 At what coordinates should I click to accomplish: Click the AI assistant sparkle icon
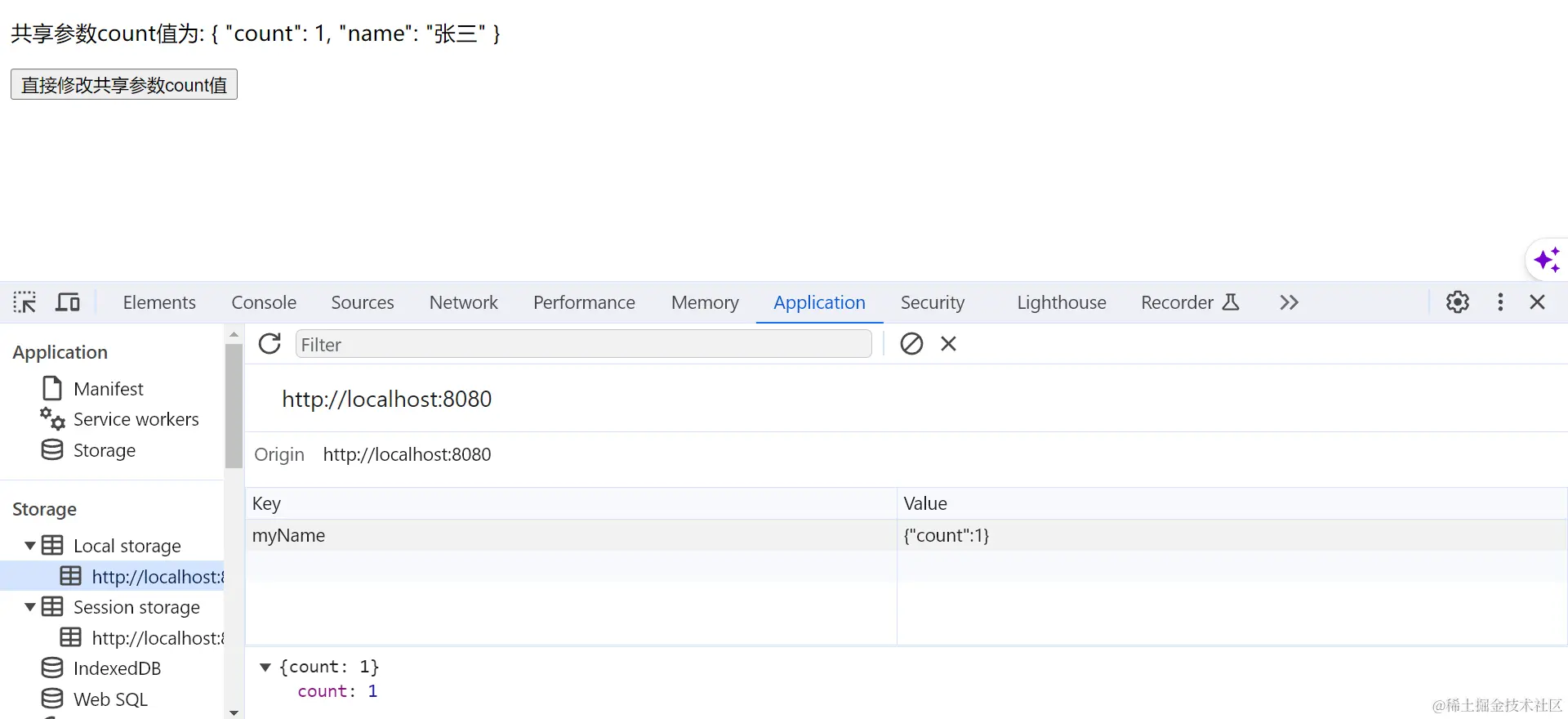1547,260
